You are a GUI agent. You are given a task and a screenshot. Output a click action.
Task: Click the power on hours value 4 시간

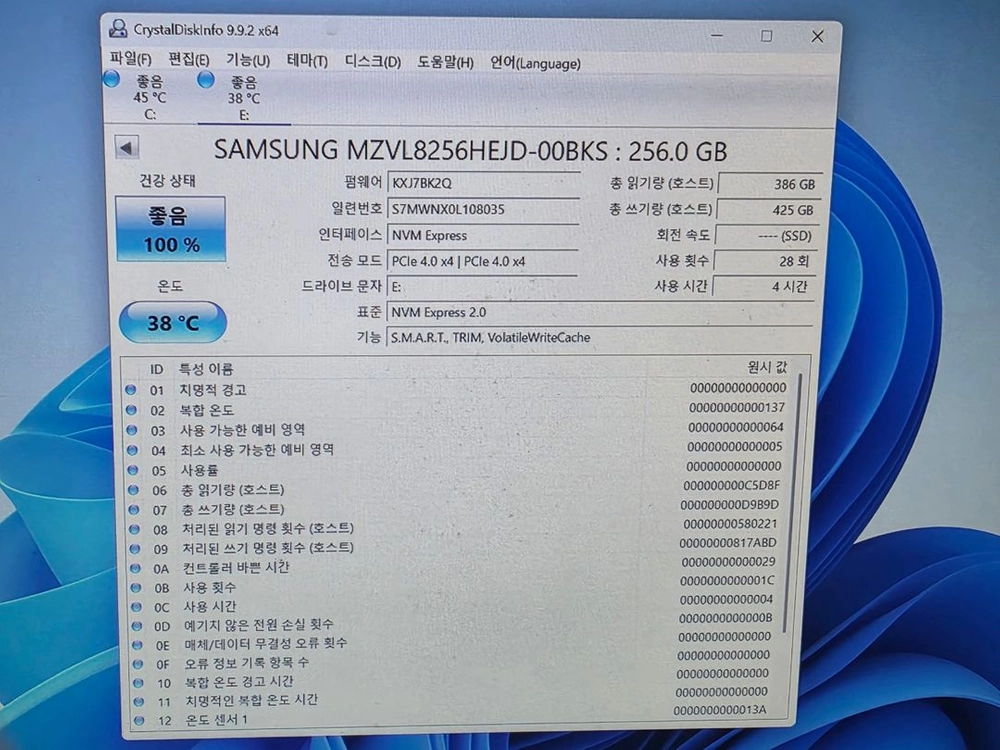(x=763, y=286)
